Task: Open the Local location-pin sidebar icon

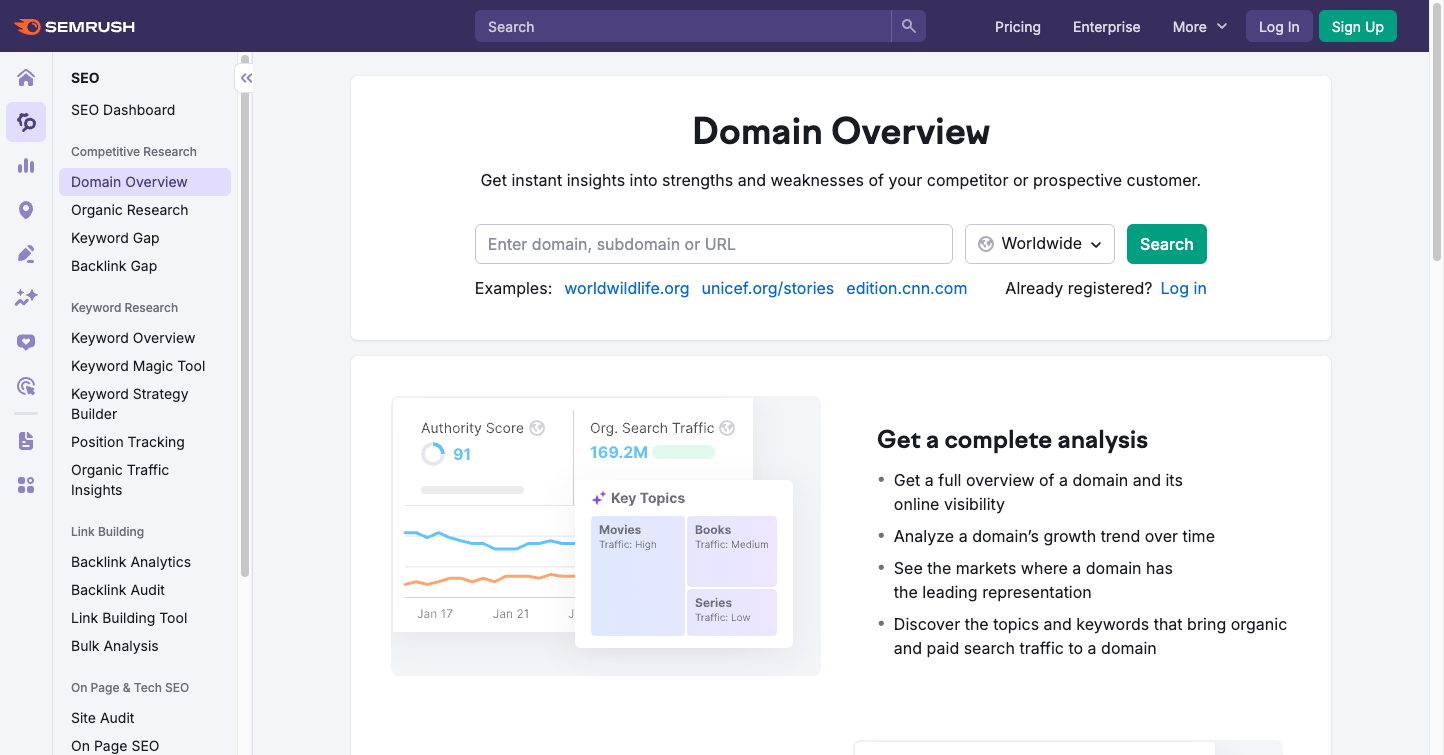Action: tap(26, 210)
